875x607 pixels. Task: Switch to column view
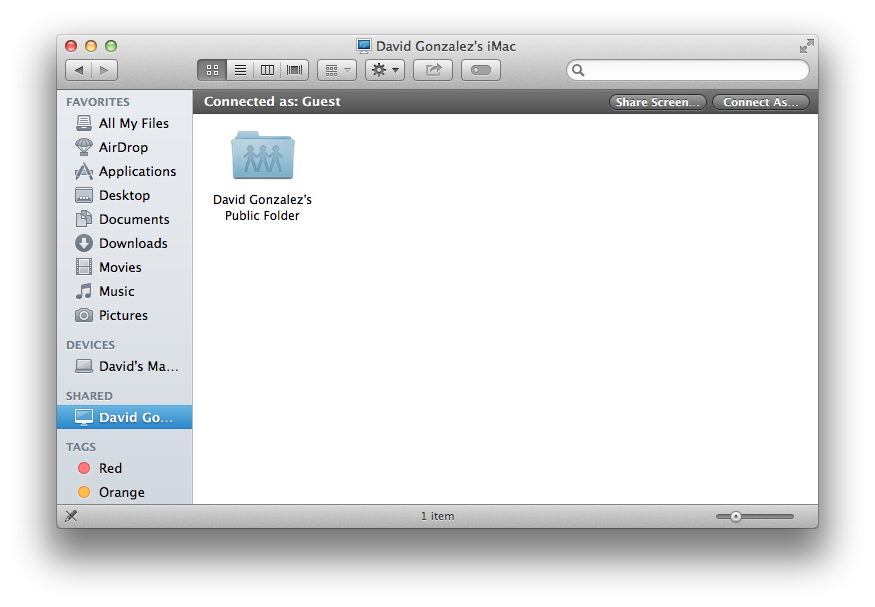(267, 70)
